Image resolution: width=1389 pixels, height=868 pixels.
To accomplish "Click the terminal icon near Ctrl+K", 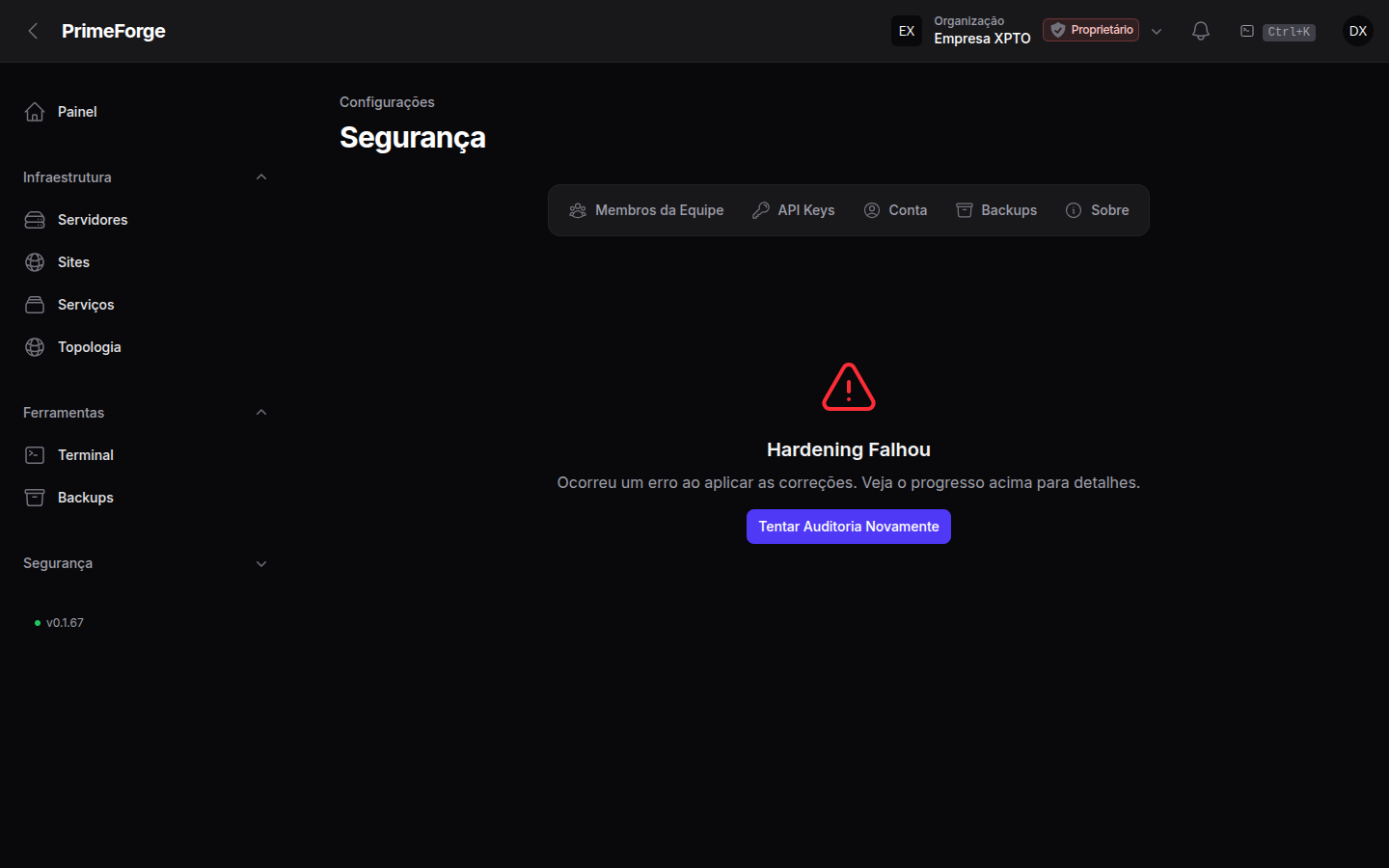I will (x=1247, y=31).
